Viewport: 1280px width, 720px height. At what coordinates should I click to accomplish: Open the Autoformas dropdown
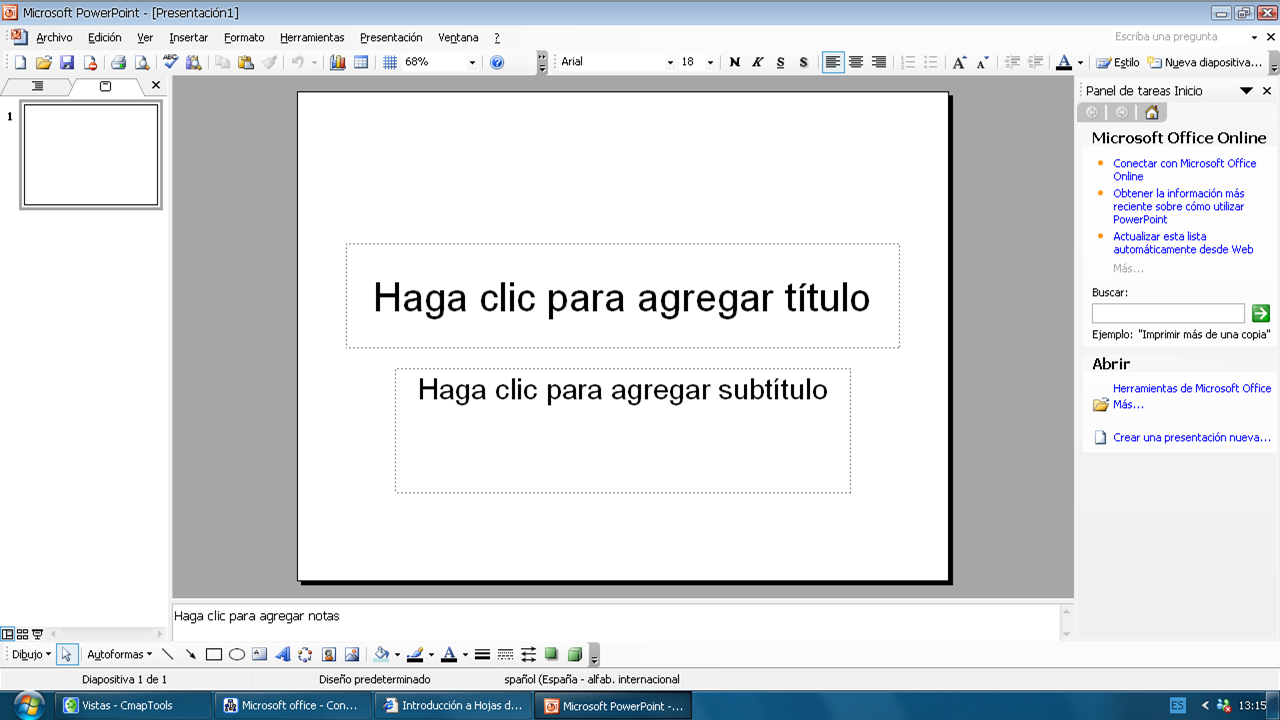119,655
